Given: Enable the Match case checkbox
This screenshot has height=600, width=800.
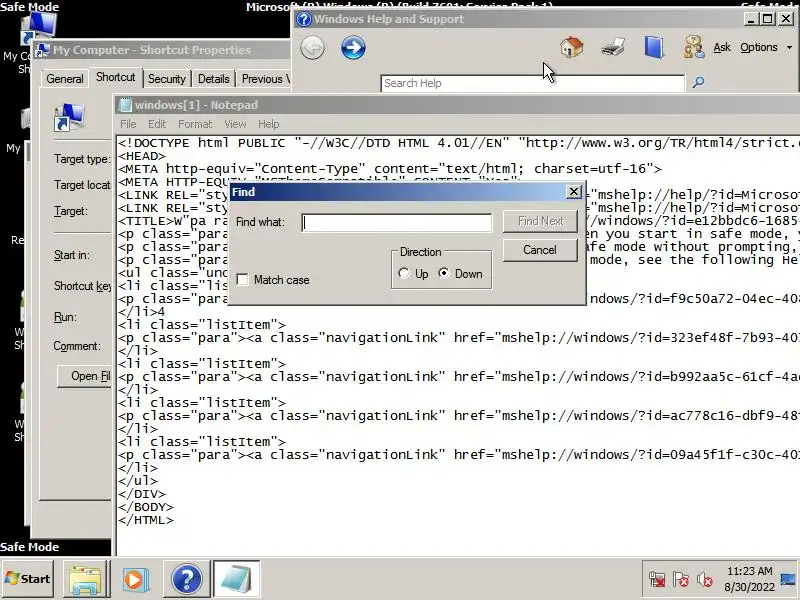Looking at the screenshot, I should [x=243, y=280].
